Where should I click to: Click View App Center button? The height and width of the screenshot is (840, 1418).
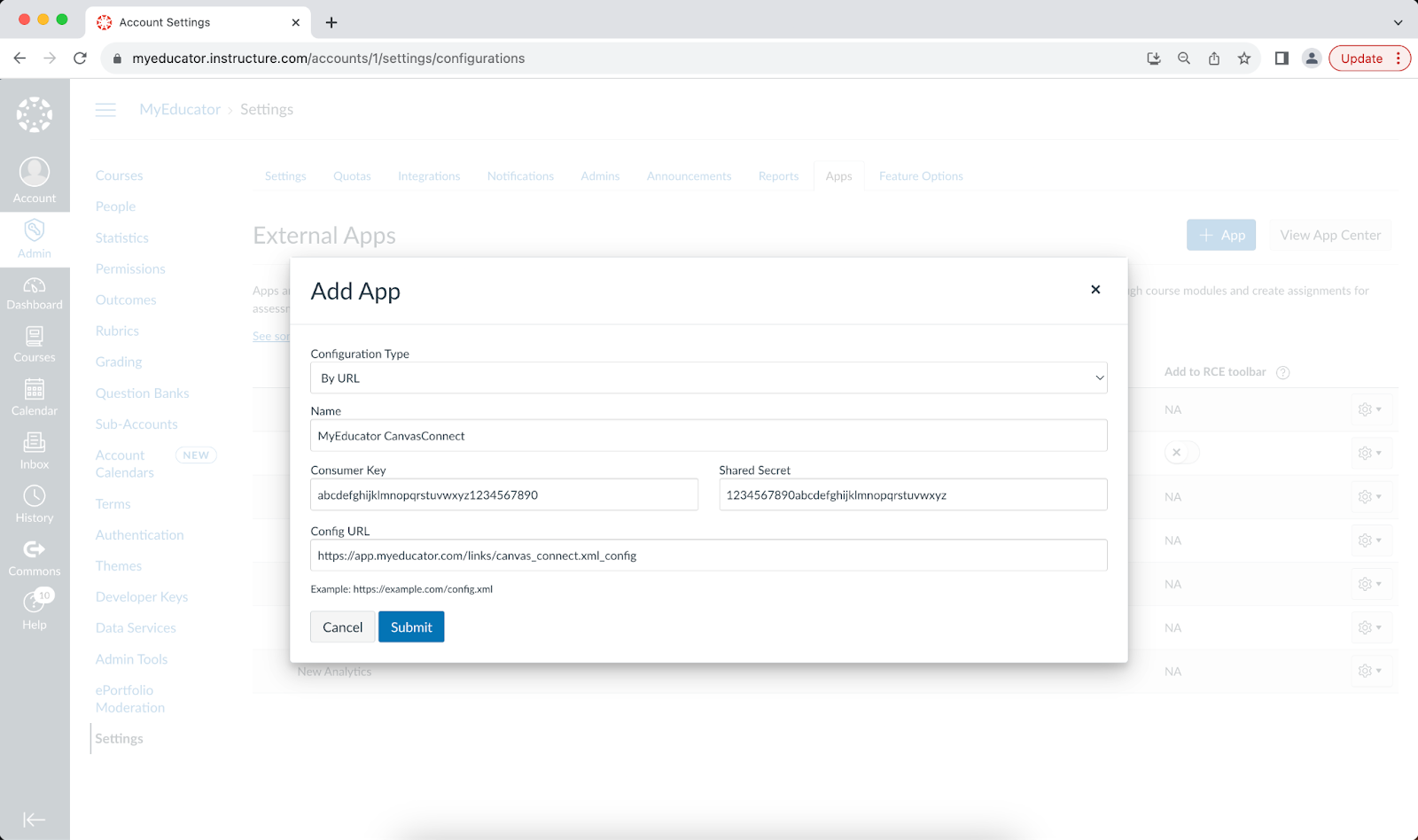[x=1330, y=235]
